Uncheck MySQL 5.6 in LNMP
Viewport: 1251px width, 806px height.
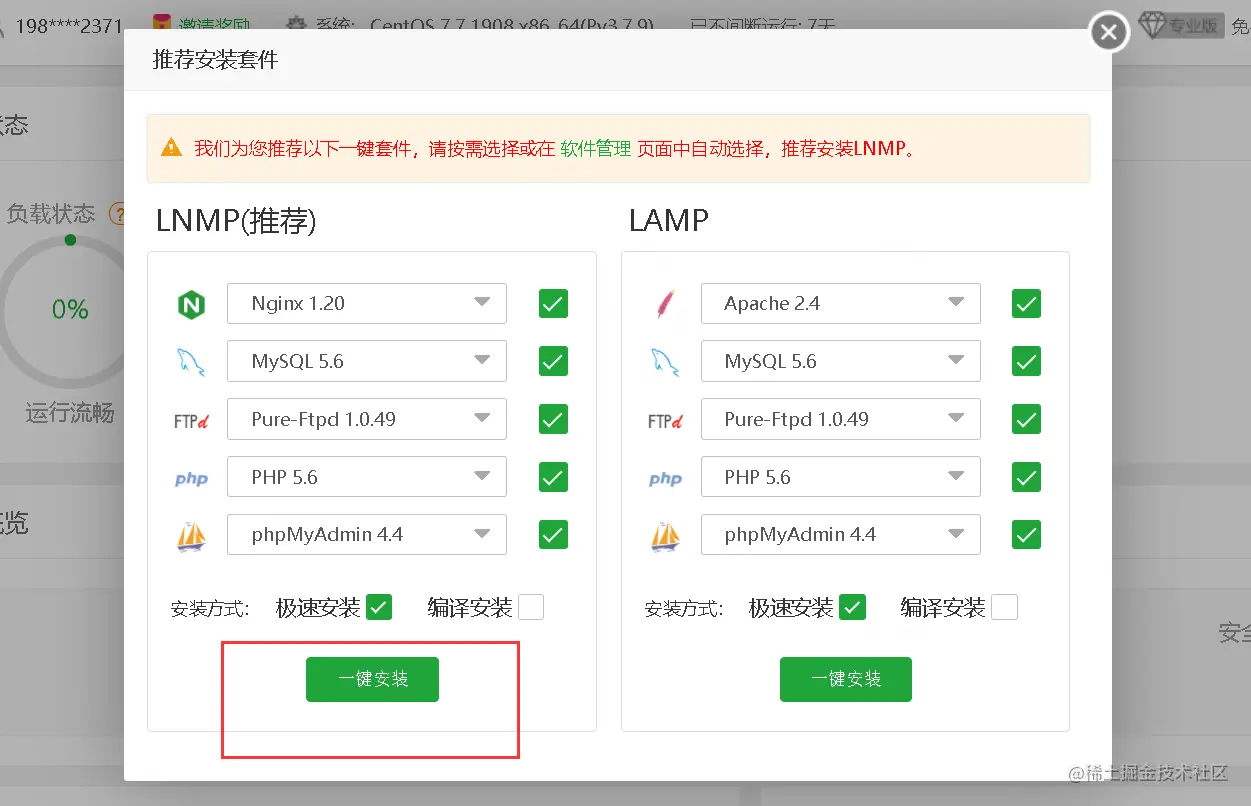coord(553,361)
